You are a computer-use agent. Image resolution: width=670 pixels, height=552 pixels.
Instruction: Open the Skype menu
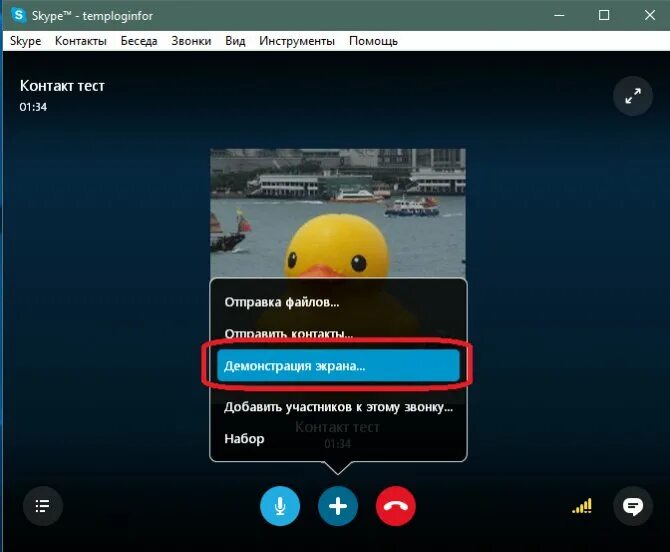click(x=26, y=41)
